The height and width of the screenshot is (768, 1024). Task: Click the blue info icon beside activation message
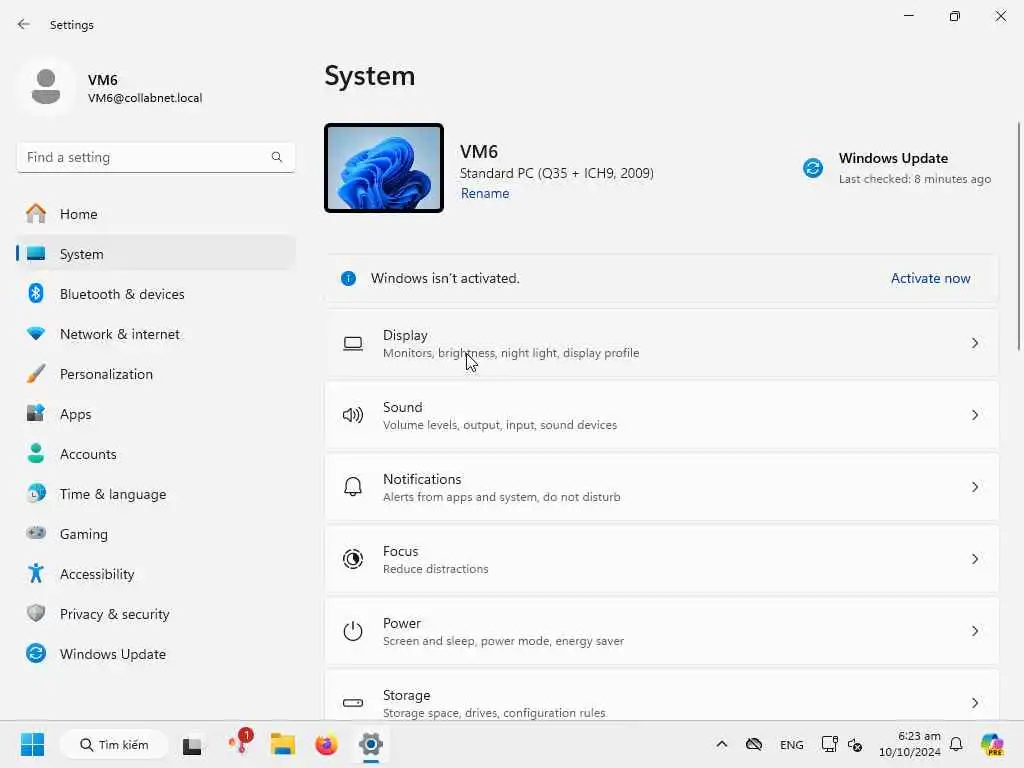[349, 279]
